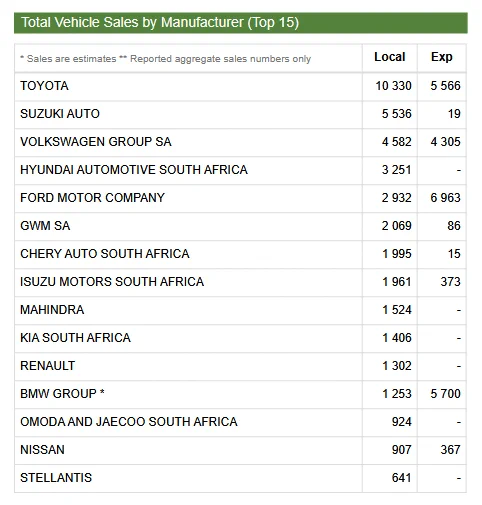Click the KIA SOUTH AFRICA row
This screenshot has width=482, height=505.
point(240,338)
